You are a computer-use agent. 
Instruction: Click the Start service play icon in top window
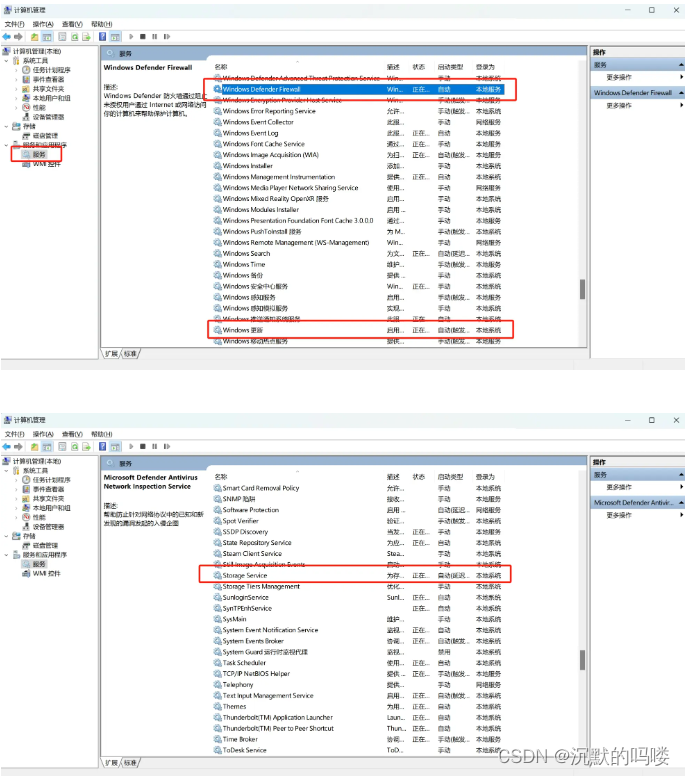(x=131, y=37)
